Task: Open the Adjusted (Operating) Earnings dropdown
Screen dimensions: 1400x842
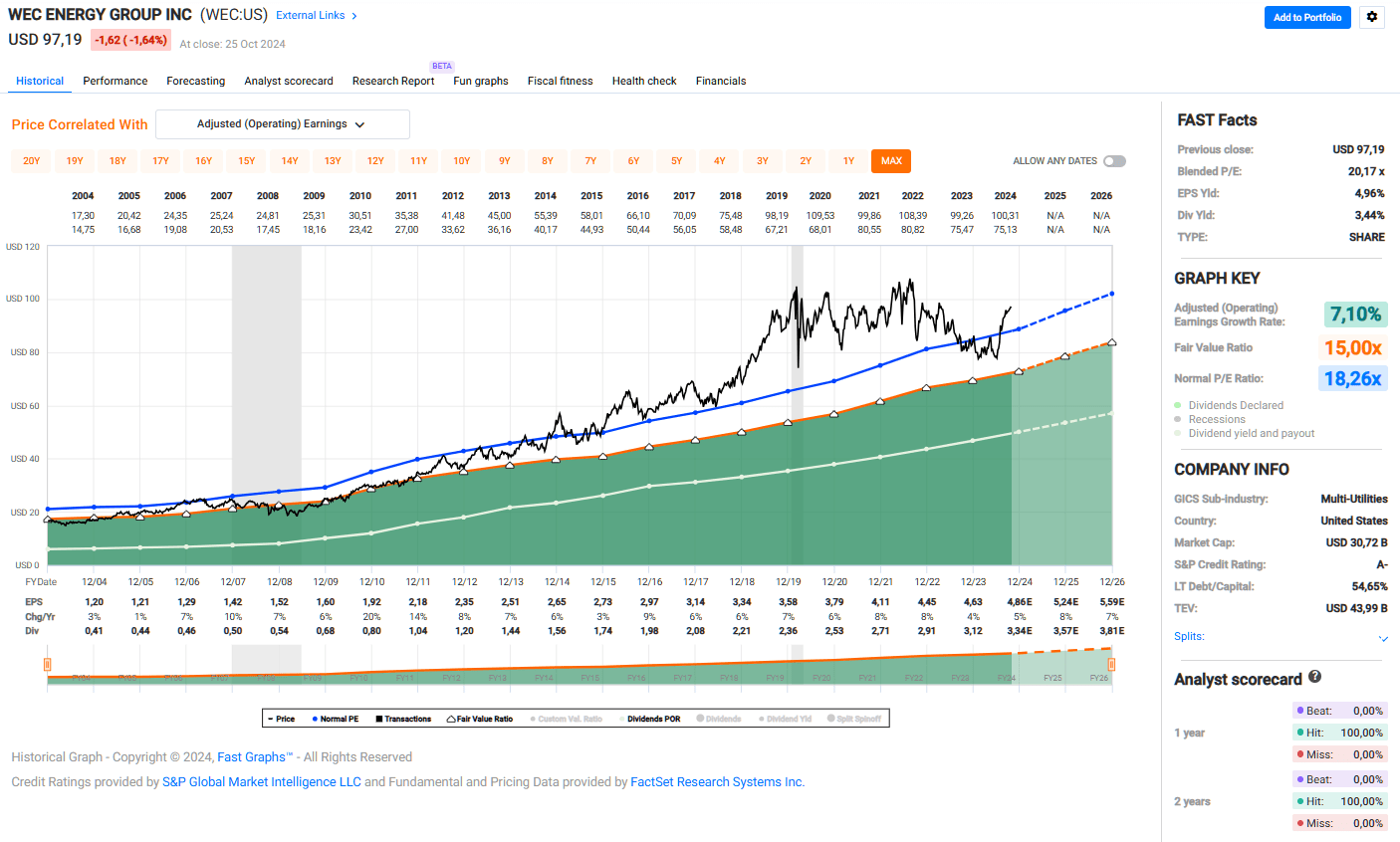Action: (x=282, y=123)
